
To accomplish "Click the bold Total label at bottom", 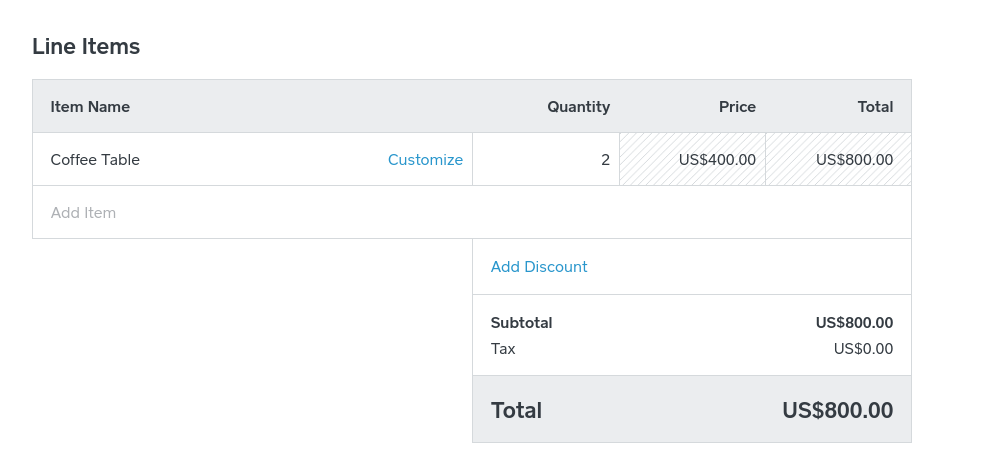I will (516, 410).
